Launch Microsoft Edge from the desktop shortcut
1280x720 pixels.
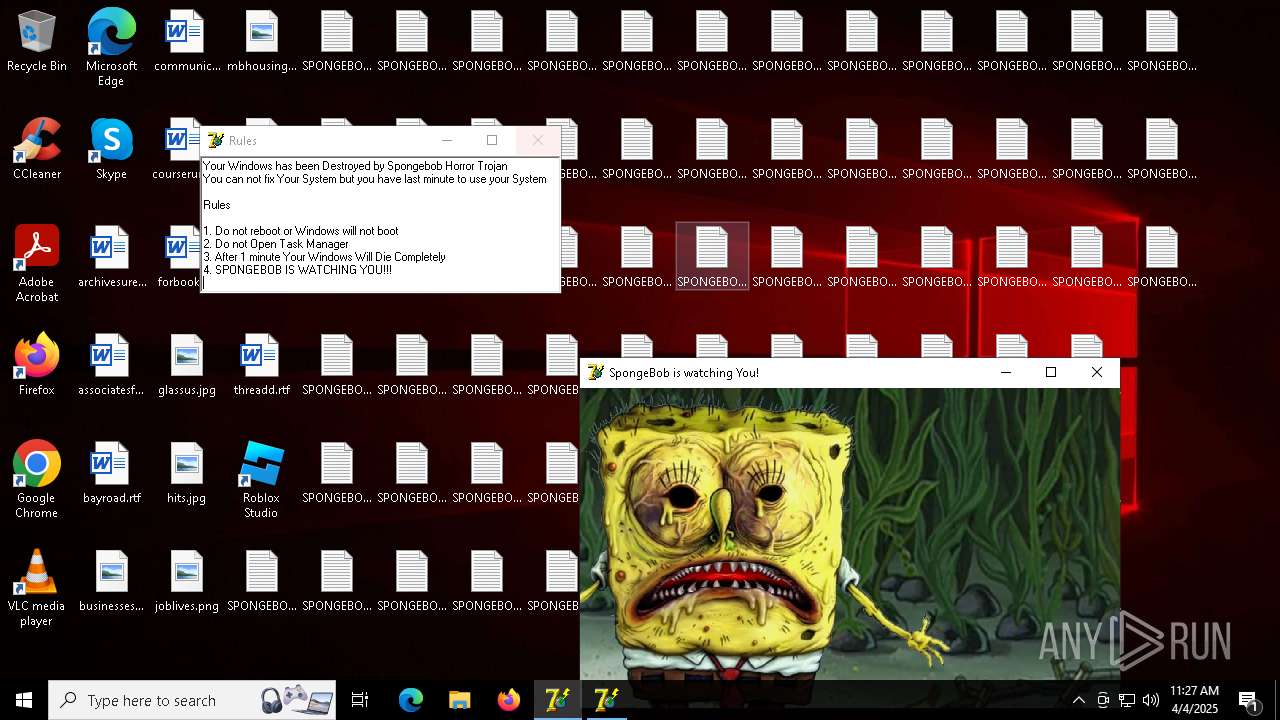111,48
